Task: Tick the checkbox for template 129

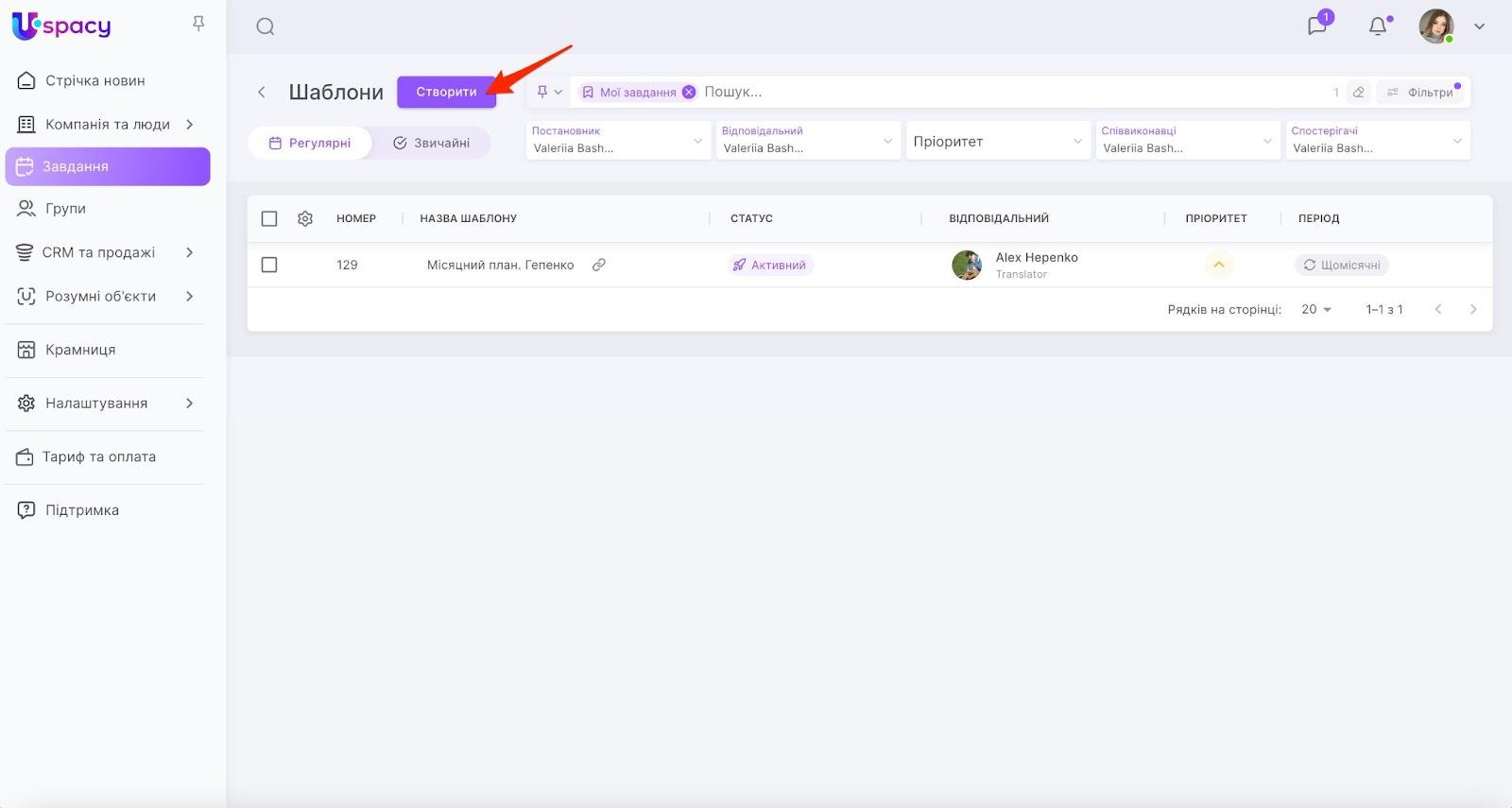Action: click(x=269, y=265)
